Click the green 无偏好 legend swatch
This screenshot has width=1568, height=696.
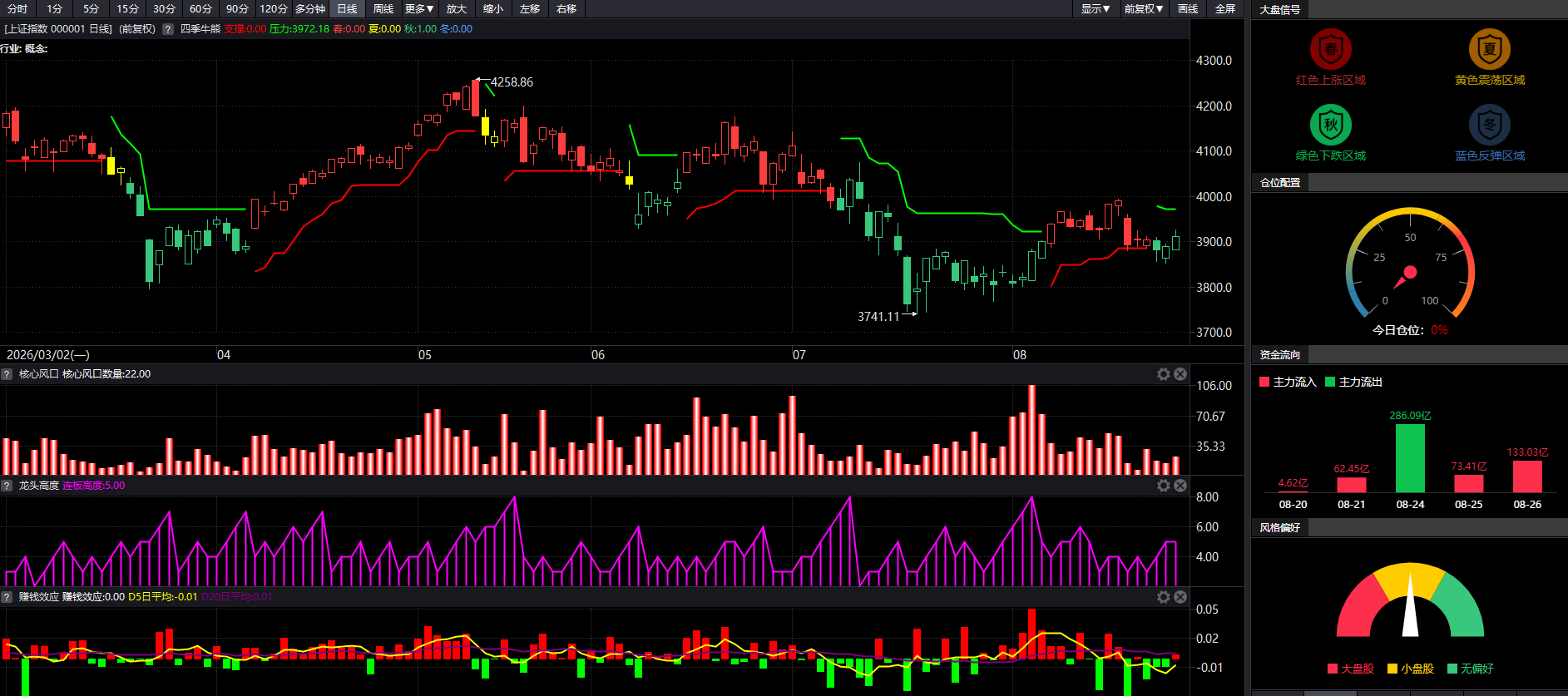pos(1452,669)
